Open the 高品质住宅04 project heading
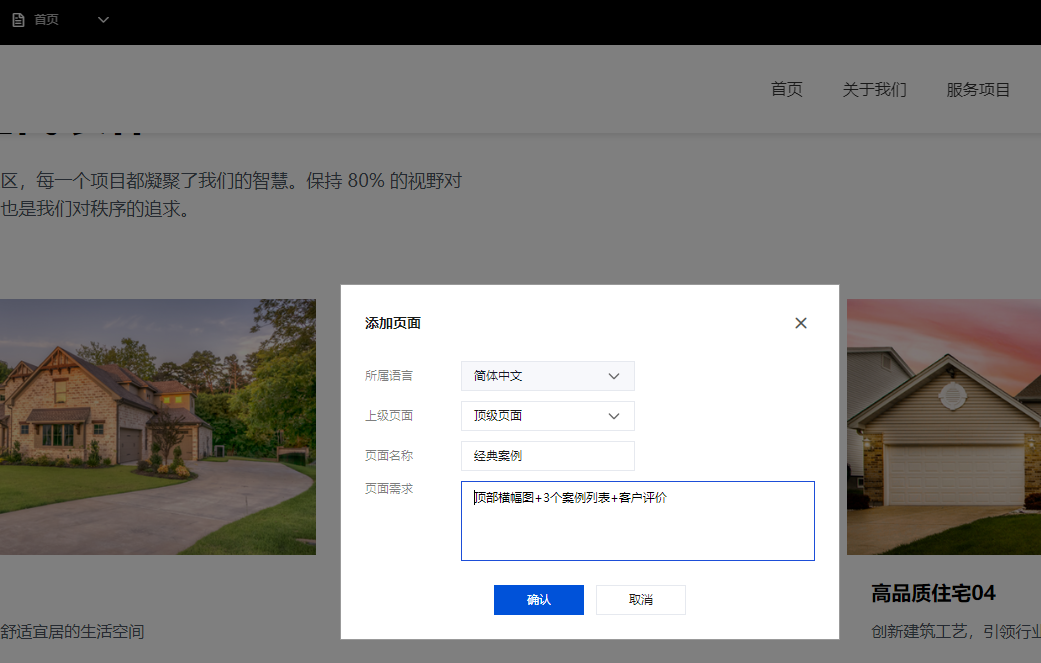 click(x=932, y=593)
